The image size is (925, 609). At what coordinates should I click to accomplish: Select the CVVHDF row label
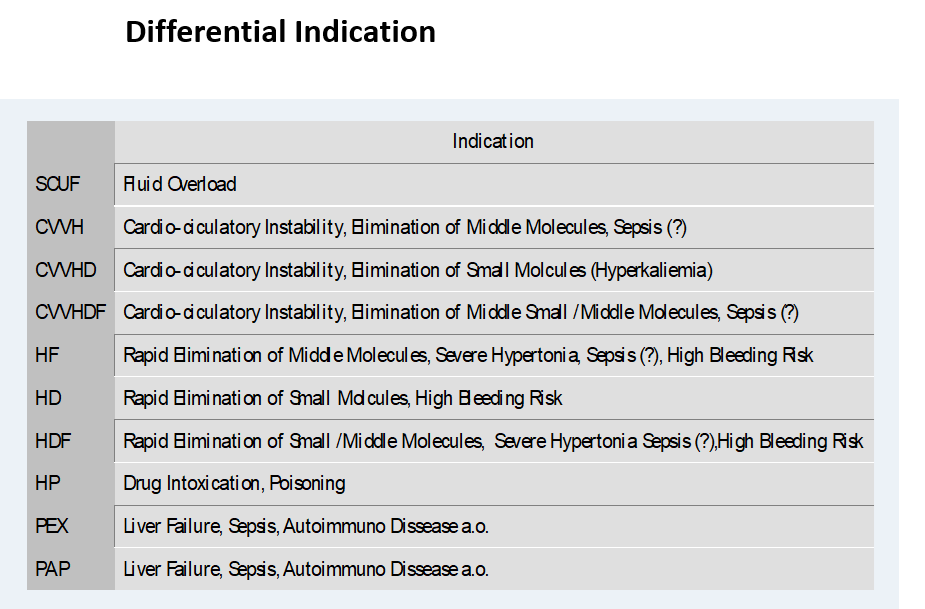point(69,313)
